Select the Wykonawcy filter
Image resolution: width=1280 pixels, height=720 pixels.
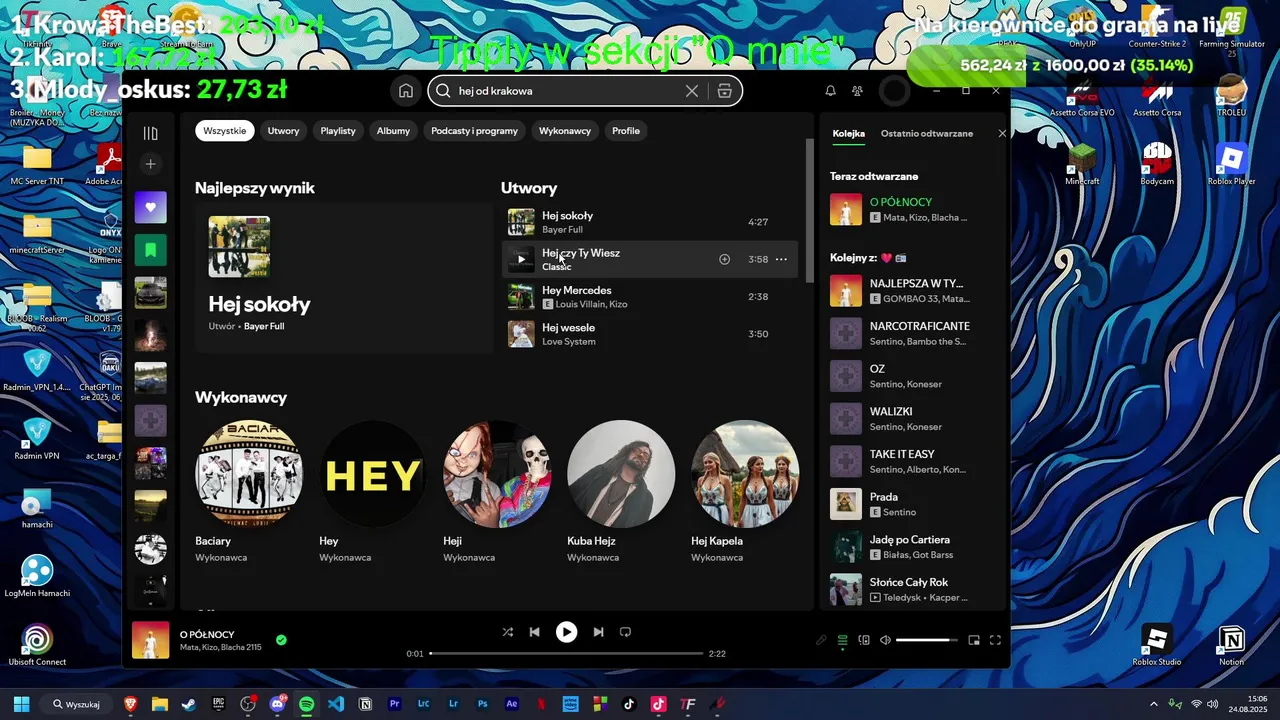pos(565,131)
